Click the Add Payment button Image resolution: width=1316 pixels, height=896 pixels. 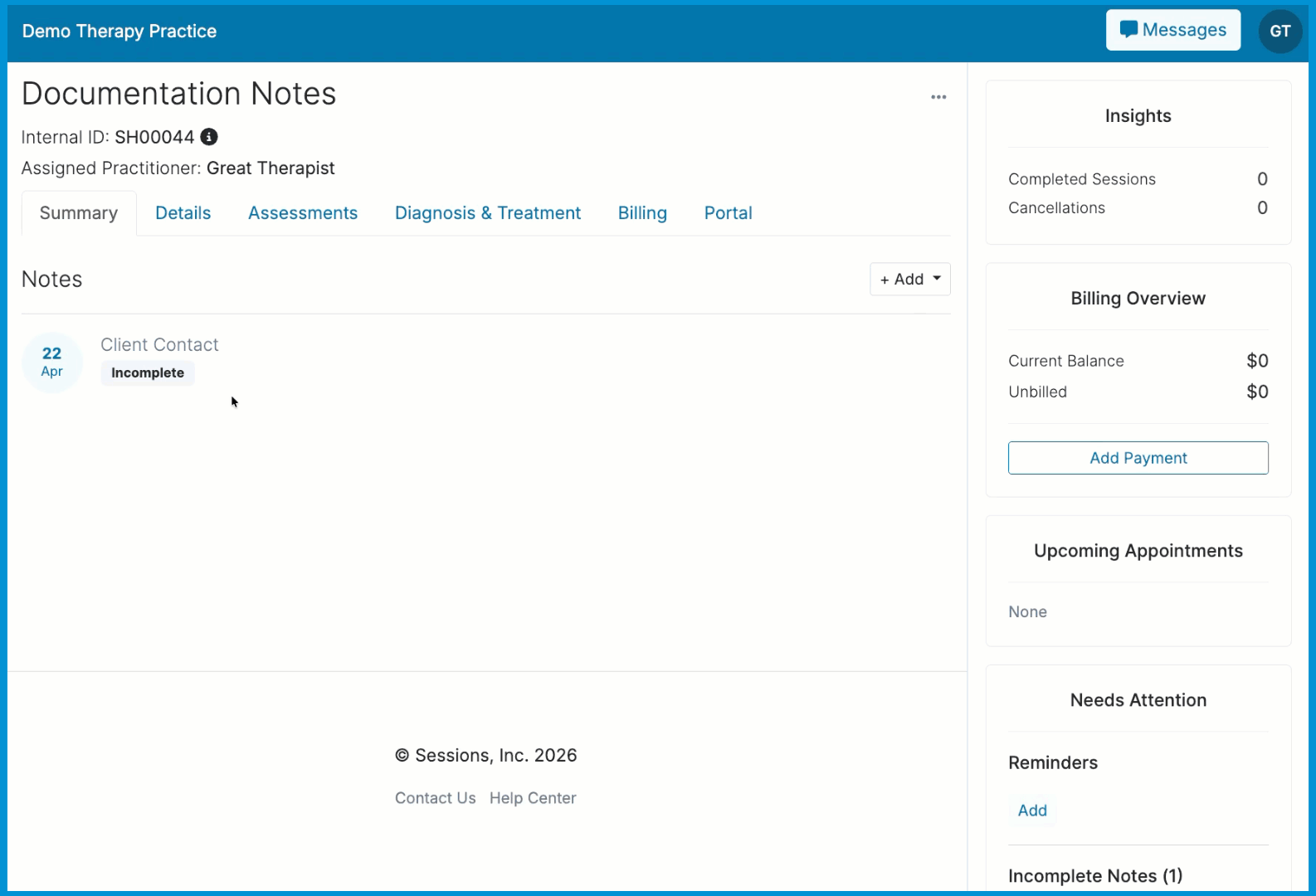point(1138,458)
